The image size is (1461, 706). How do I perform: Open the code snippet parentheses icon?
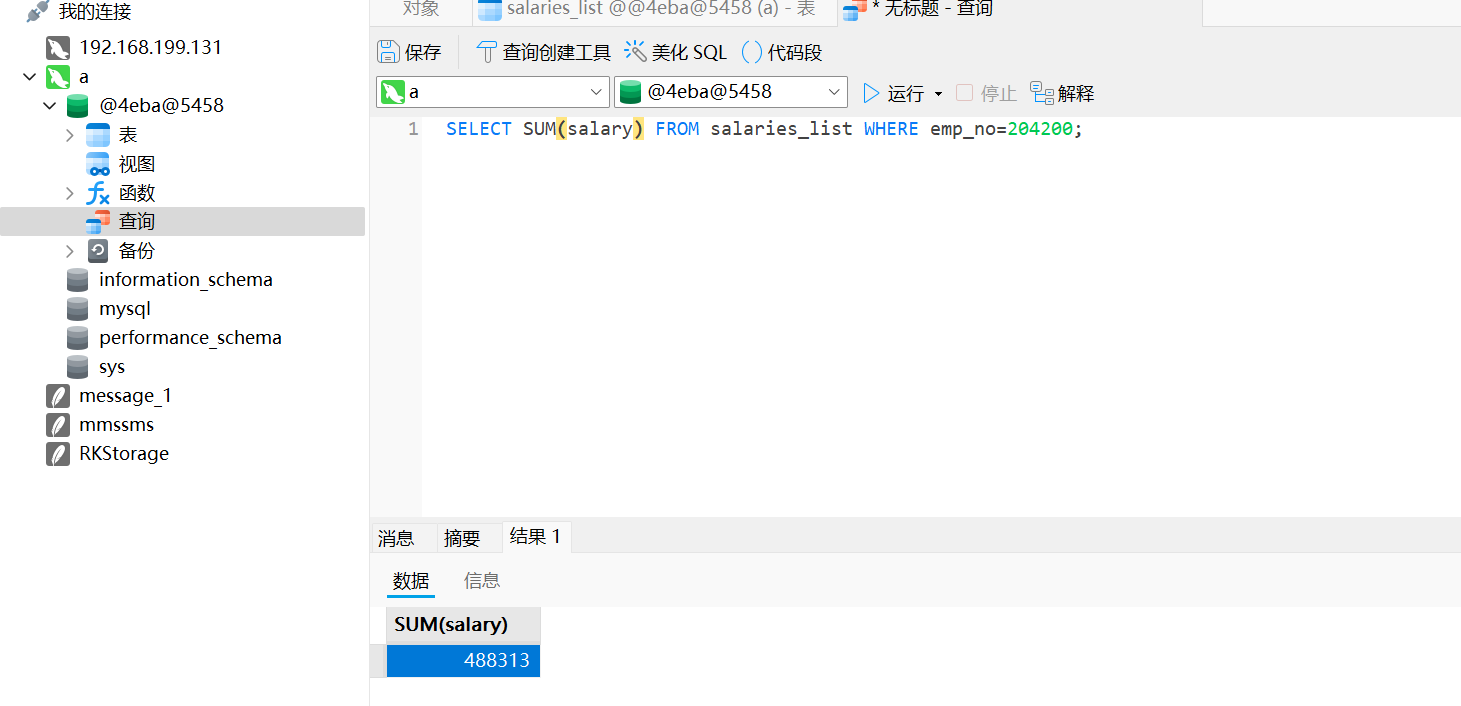752,52
